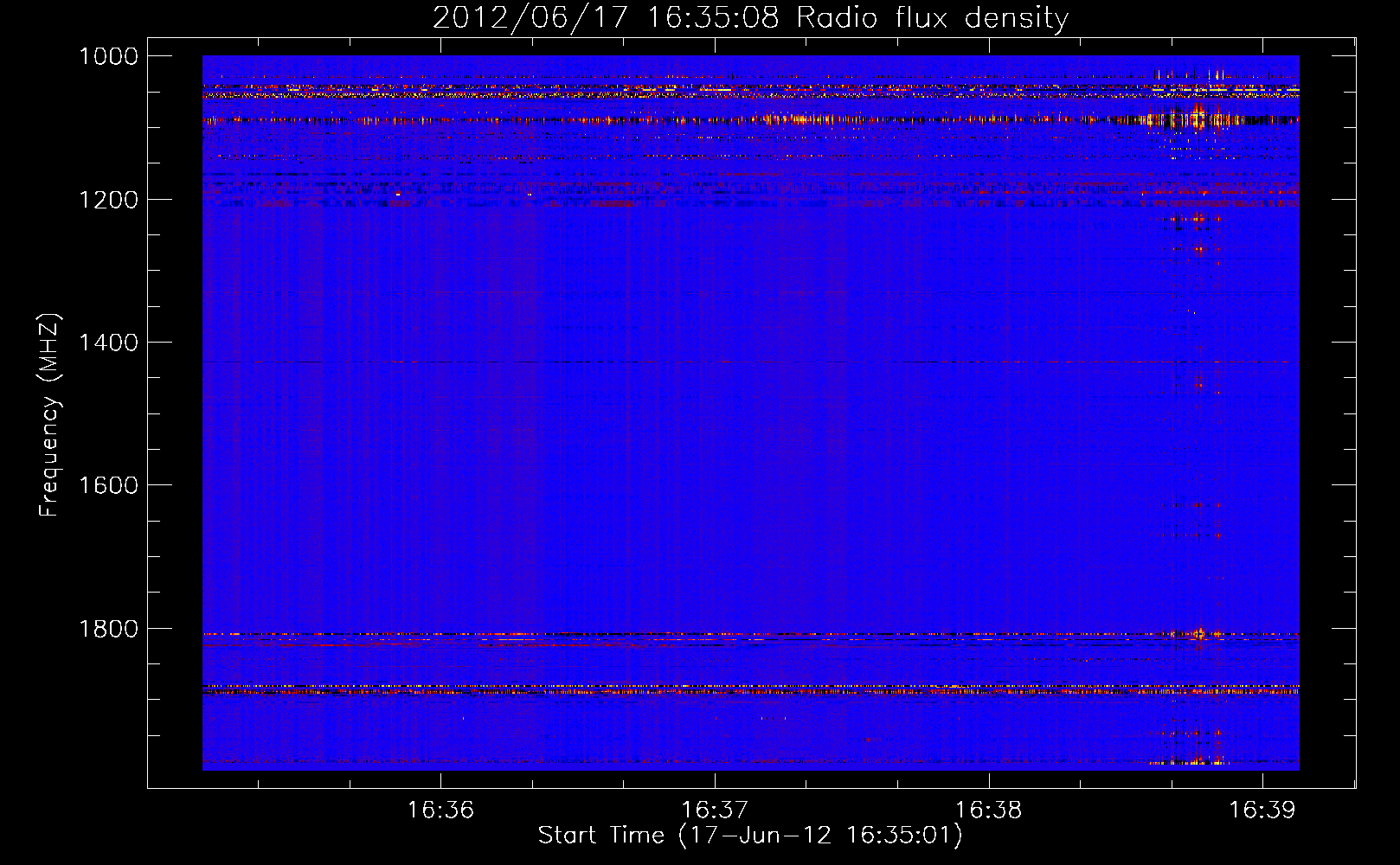Click the thin horizontal line at 1420 MHz
The width and height of the screenshot is (1400, 865).
[x=750, y=362]
